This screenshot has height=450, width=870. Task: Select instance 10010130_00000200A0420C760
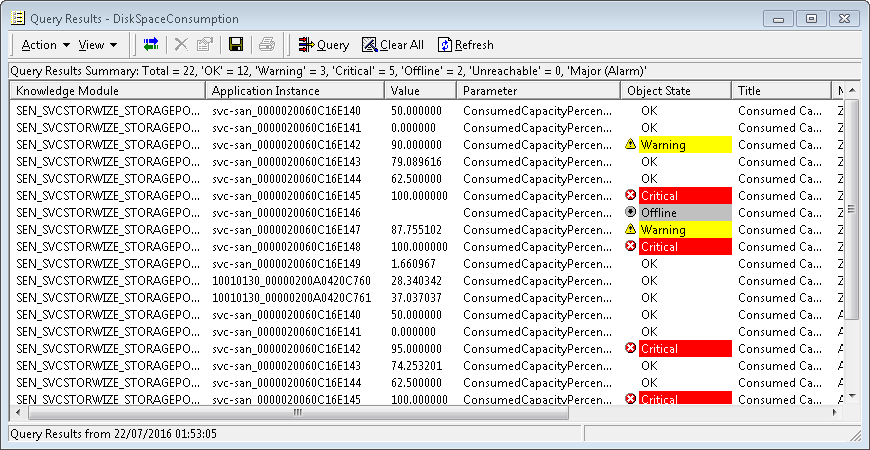click(291, 281)
